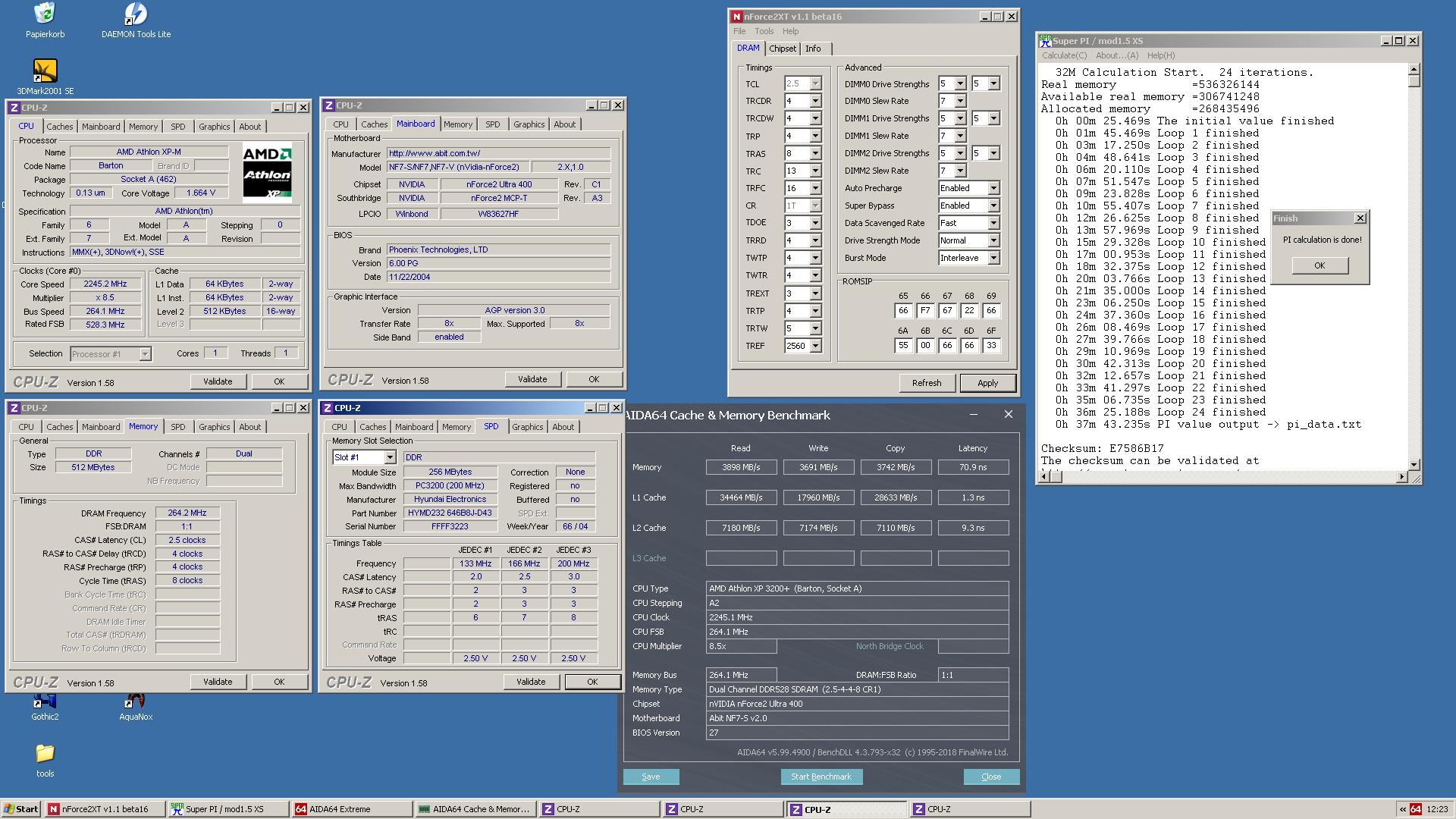Click the AMD Athlon XP logo in CPU-Z

click(x=267, y=173)
